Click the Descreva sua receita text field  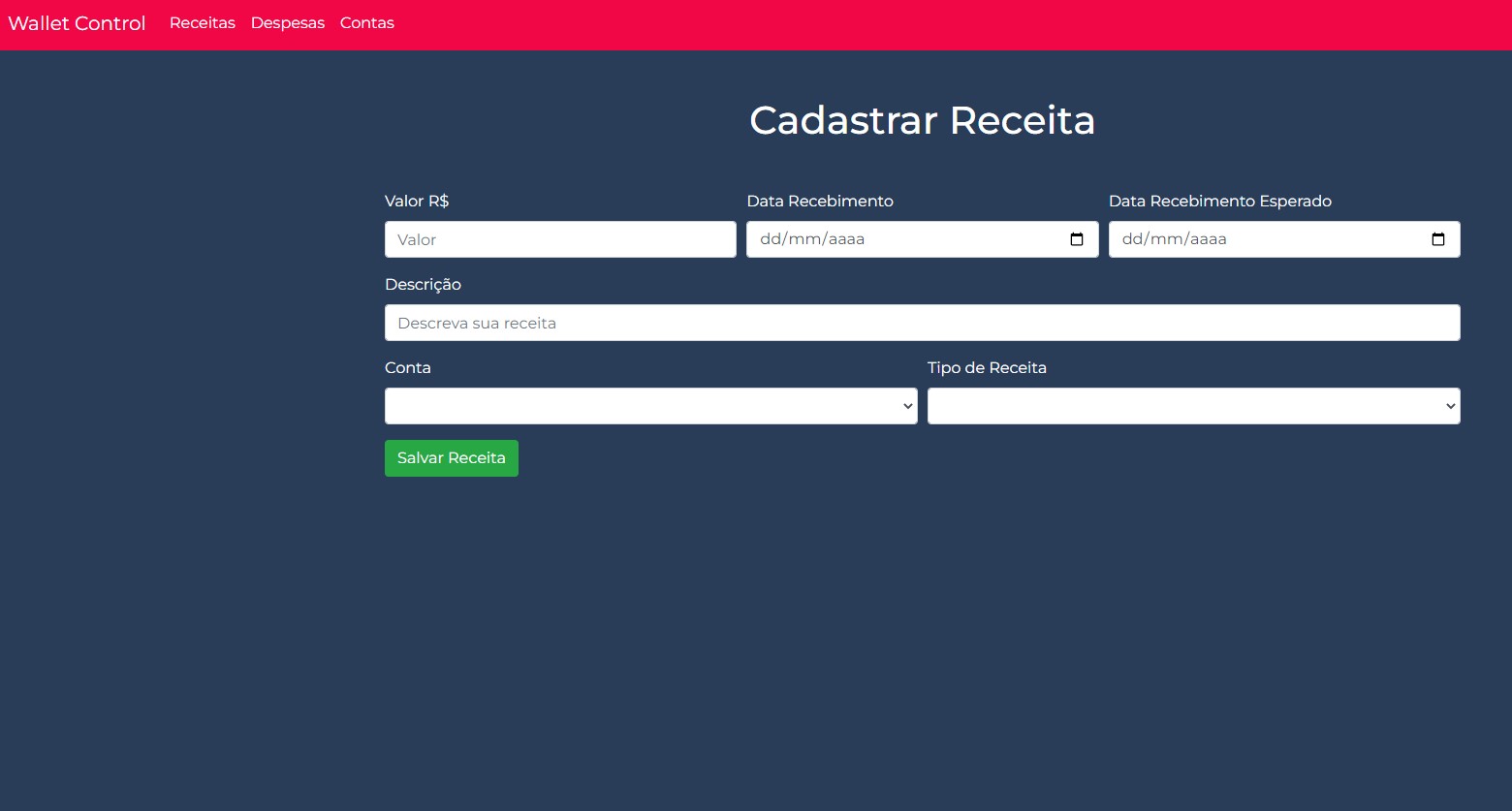pyautogui.click(x=922, y=323)
